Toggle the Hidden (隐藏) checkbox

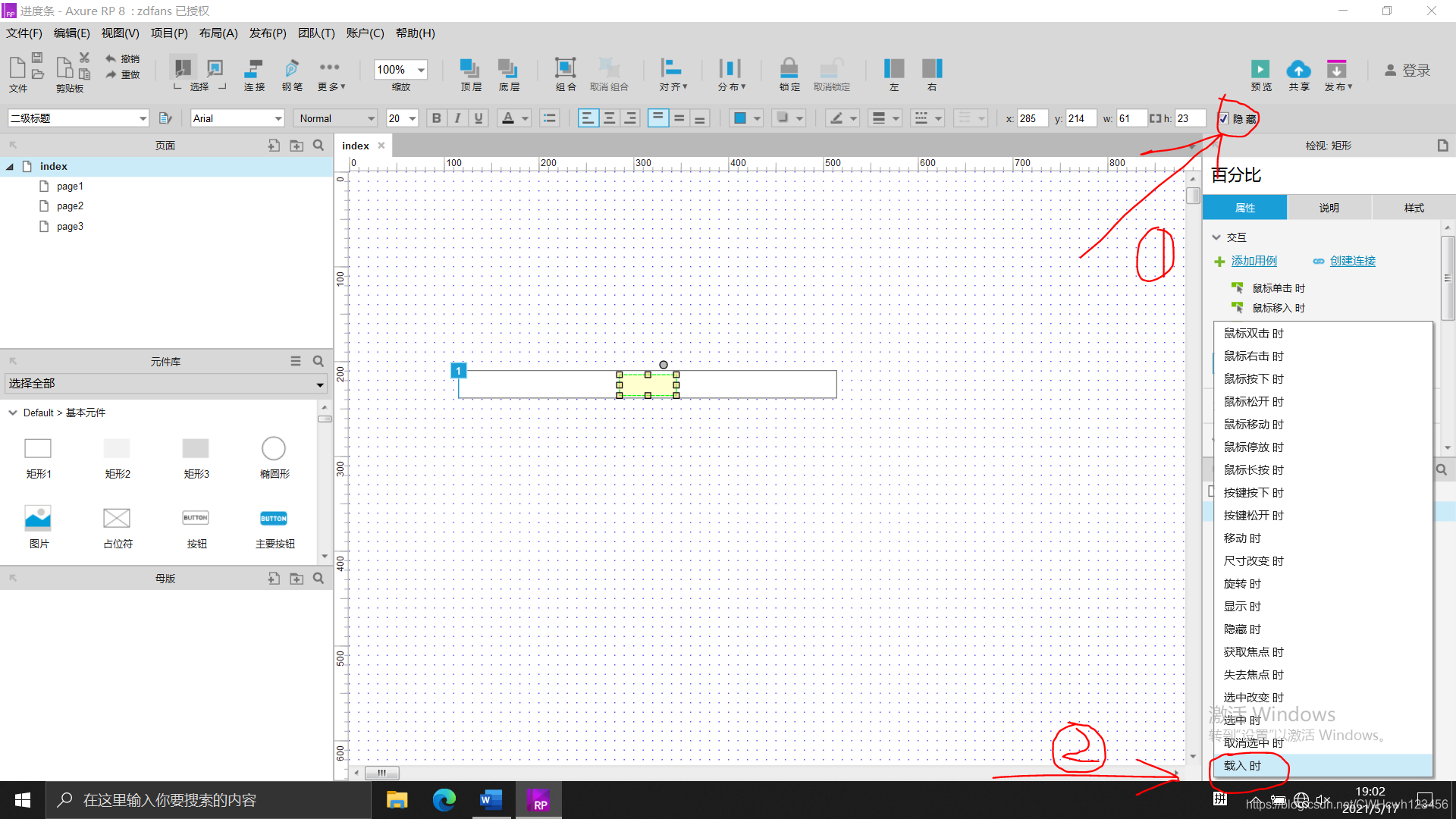tap(1224, 118)
